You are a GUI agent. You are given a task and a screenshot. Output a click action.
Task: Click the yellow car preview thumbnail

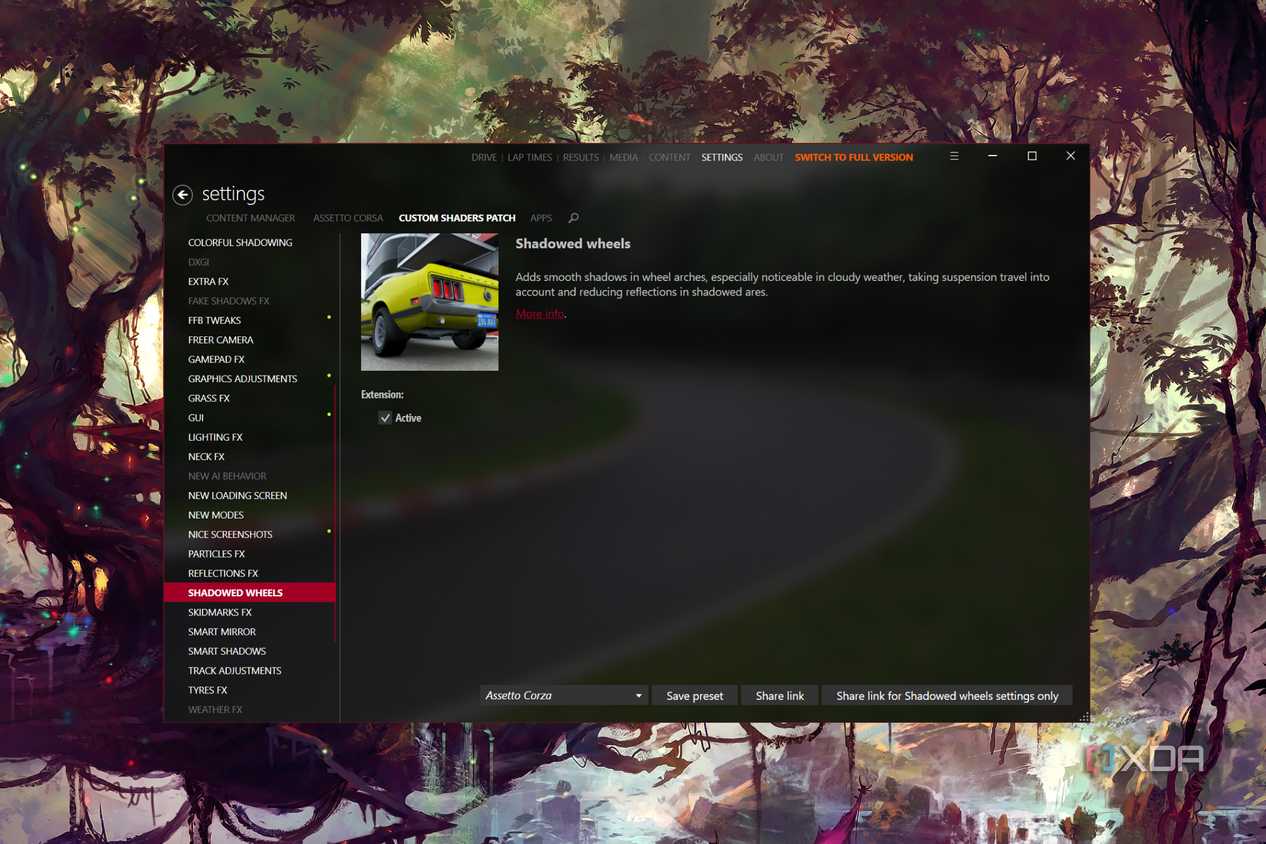point(429,301)
